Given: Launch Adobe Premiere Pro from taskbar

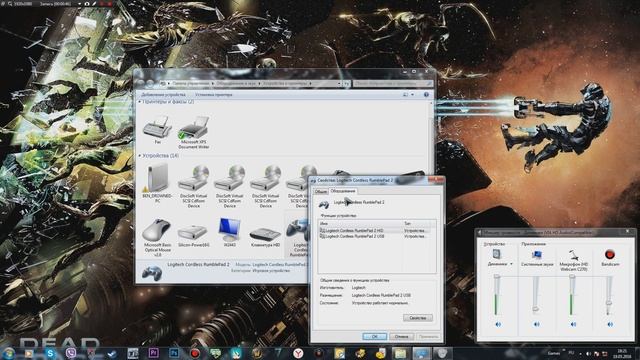Looking at the screenshot, I should [x=153, y=353].
